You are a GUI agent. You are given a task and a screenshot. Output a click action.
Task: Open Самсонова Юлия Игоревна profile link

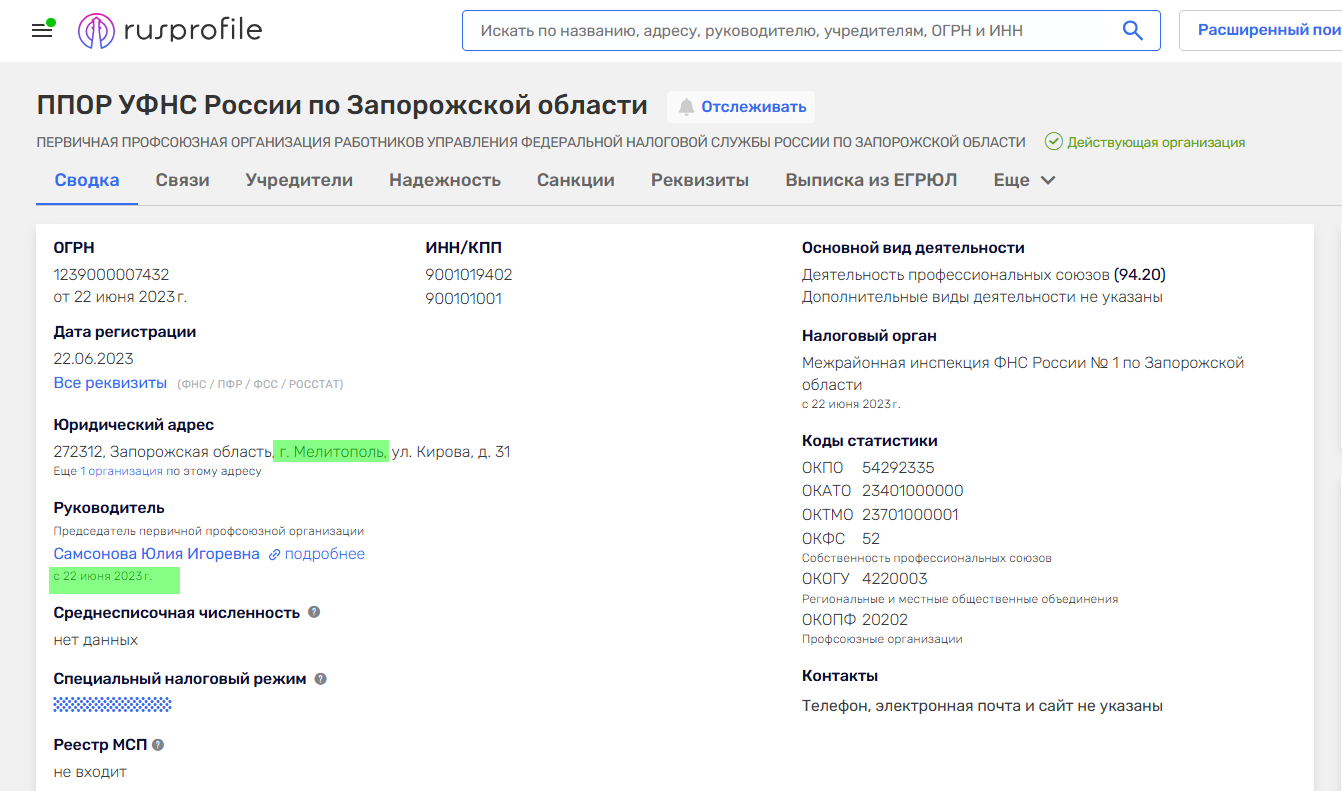click(x=156, y=554)
